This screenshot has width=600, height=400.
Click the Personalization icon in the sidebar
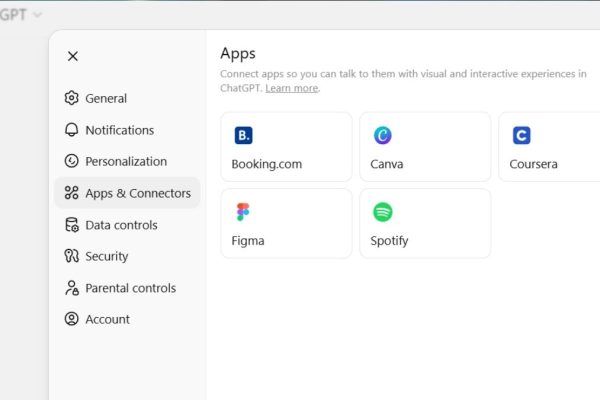[71, 161]
